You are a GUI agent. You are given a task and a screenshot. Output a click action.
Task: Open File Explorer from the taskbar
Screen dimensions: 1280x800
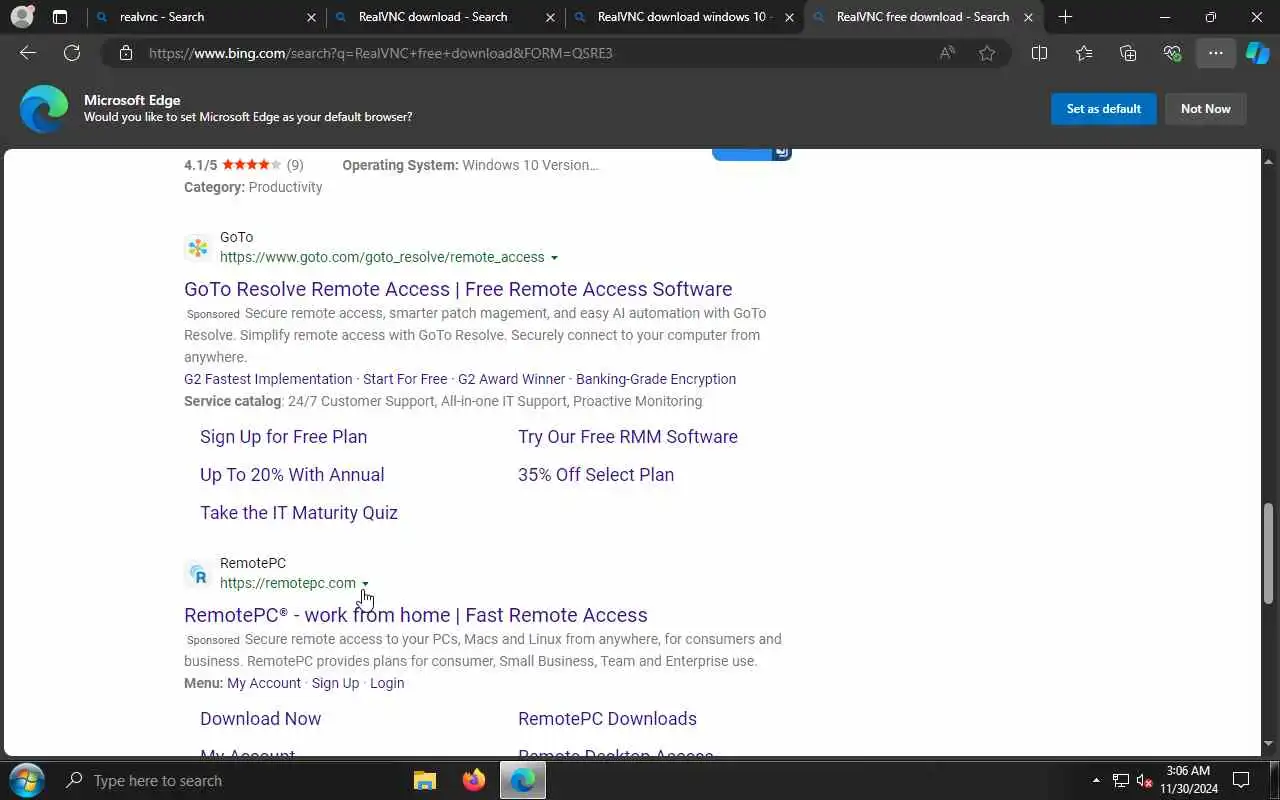[425, 780]
